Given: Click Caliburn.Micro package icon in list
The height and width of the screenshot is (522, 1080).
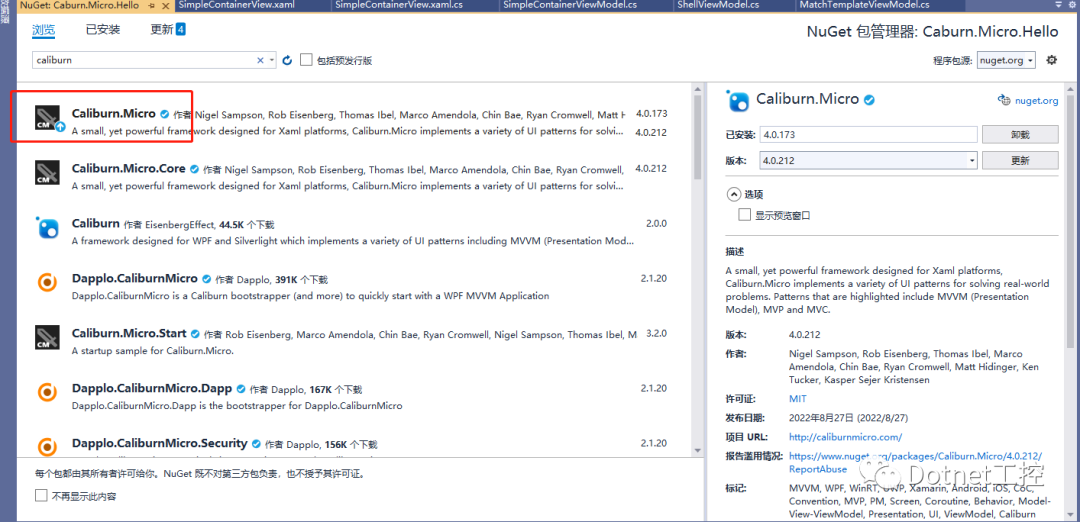Looking at the screenshot, I should [50, 116].
